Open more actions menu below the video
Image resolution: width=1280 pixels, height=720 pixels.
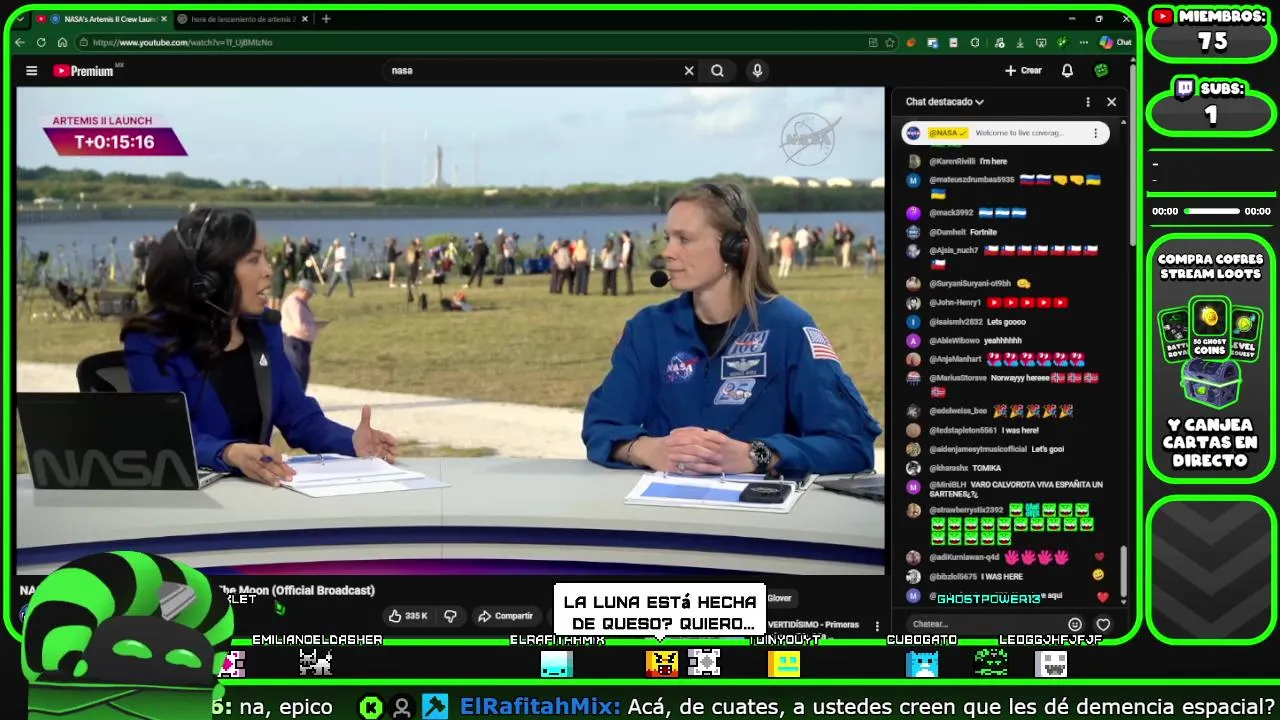(x=877, y=626)
